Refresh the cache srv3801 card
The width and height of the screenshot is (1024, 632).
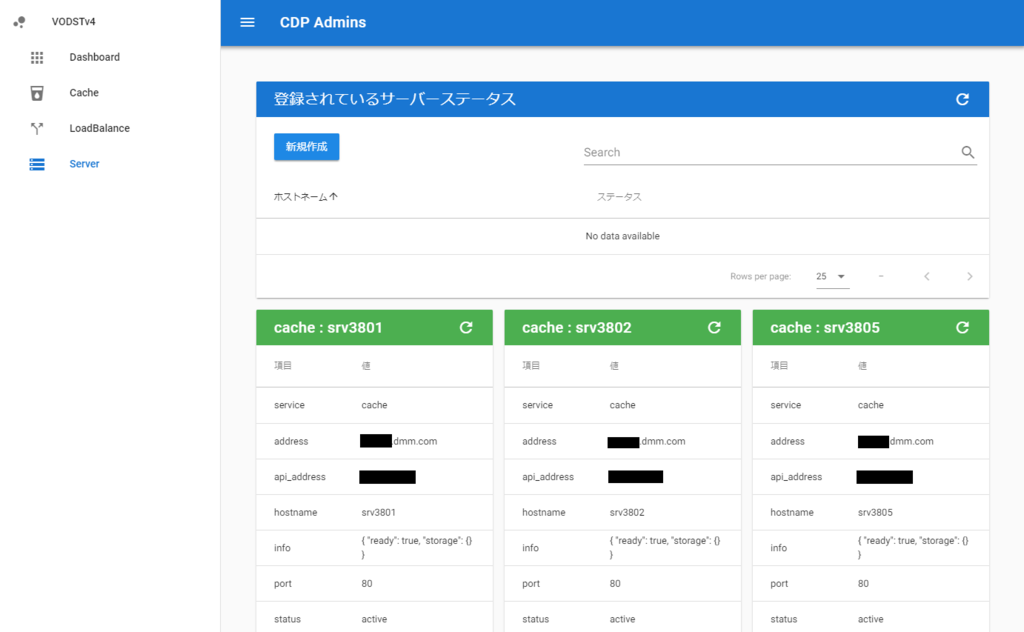(466, 327)
